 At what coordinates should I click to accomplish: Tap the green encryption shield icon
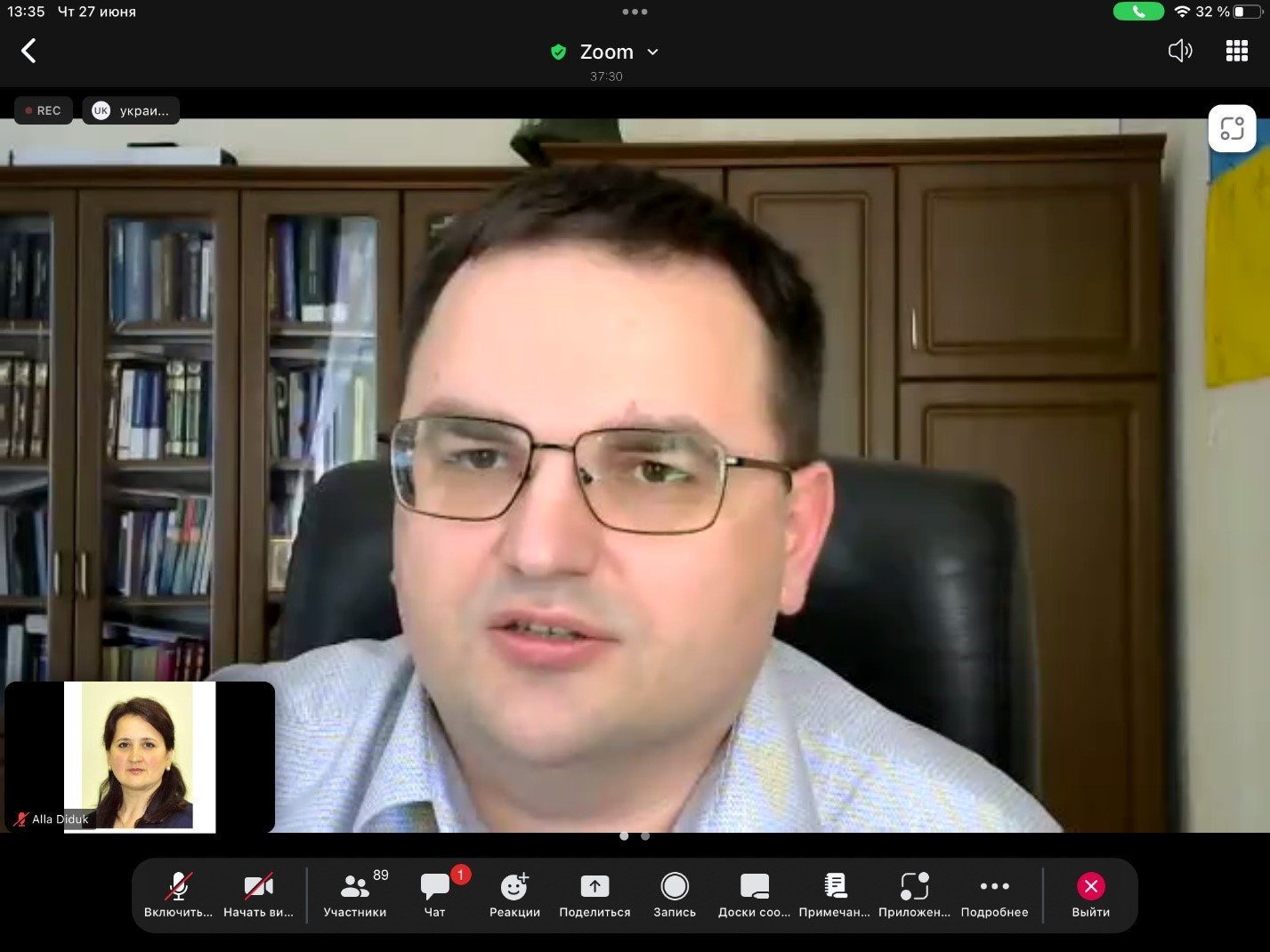pyautogui.click(x=559, y=52)
